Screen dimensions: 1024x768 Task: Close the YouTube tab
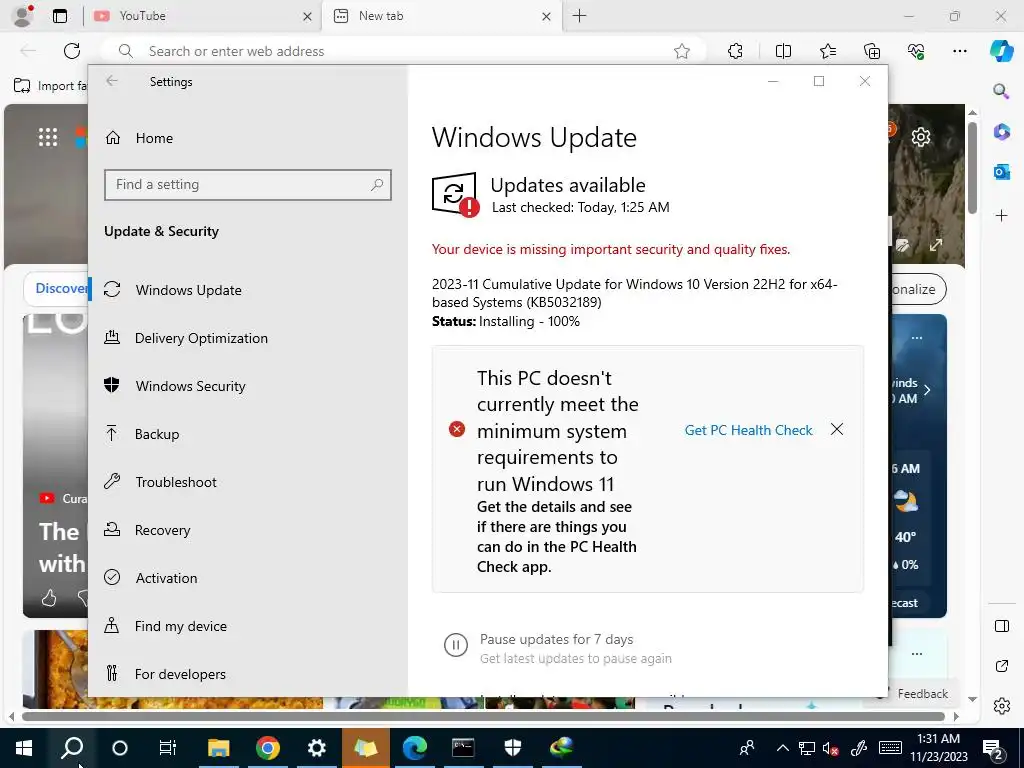(307, 16)
